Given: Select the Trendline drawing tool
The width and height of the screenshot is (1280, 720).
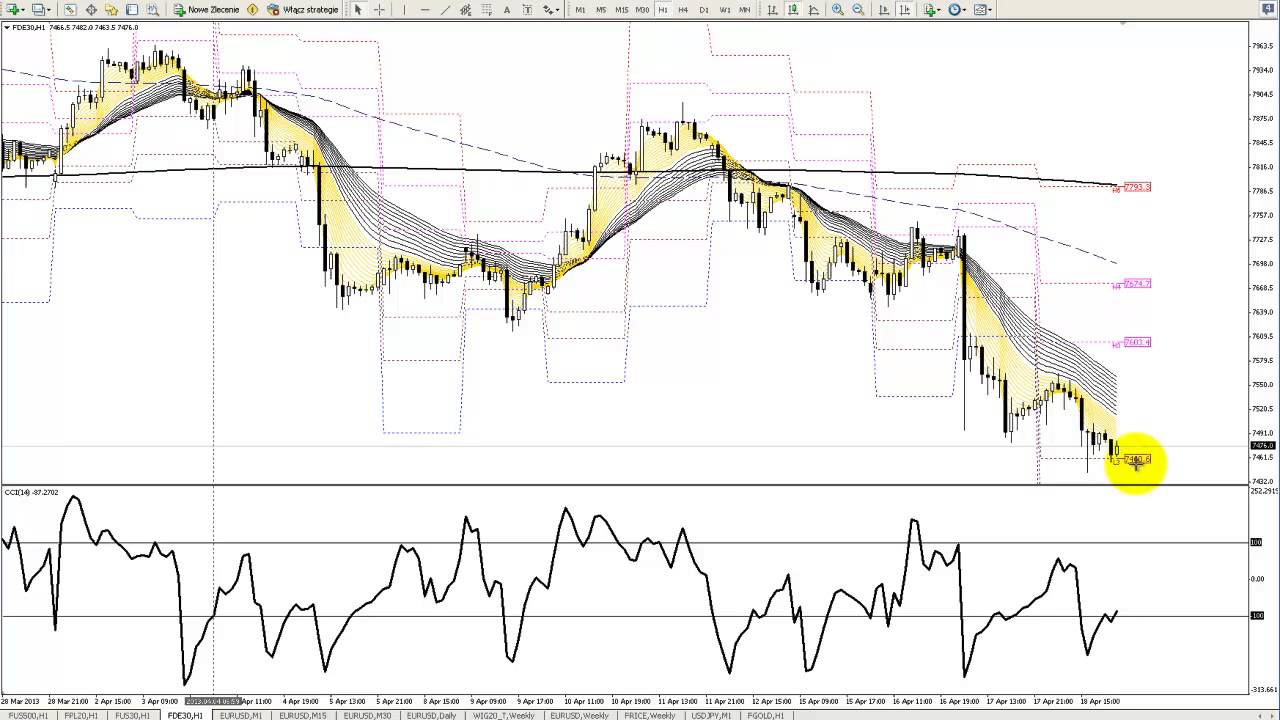Looking at the screenshot, I should tap(446, 9).
